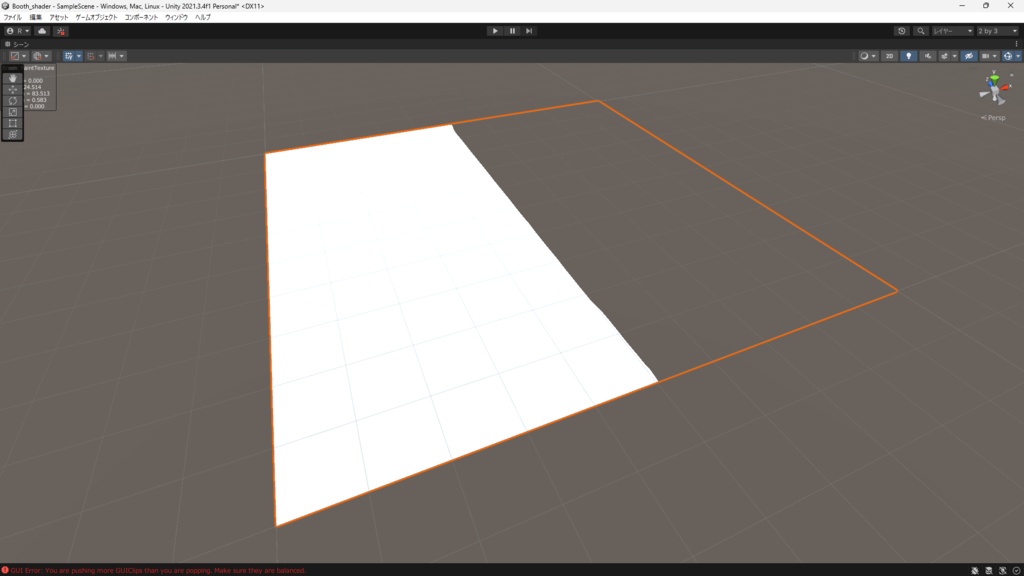Open the scene camera settings
This screenshot has height=576, width=1024.
(x=985, y=56)
